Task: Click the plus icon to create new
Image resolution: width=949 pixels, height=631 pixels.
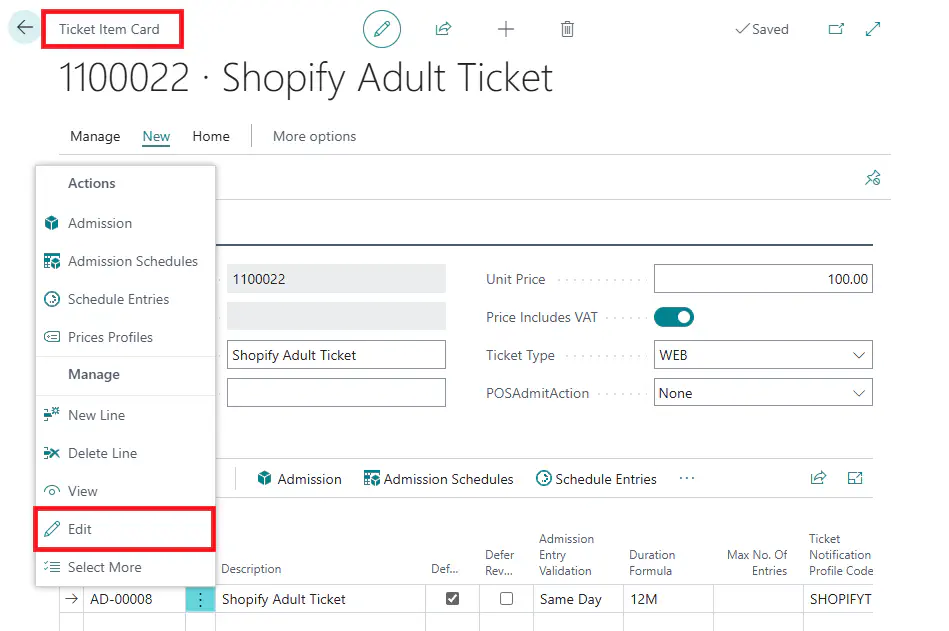Action: pos(506,29)
